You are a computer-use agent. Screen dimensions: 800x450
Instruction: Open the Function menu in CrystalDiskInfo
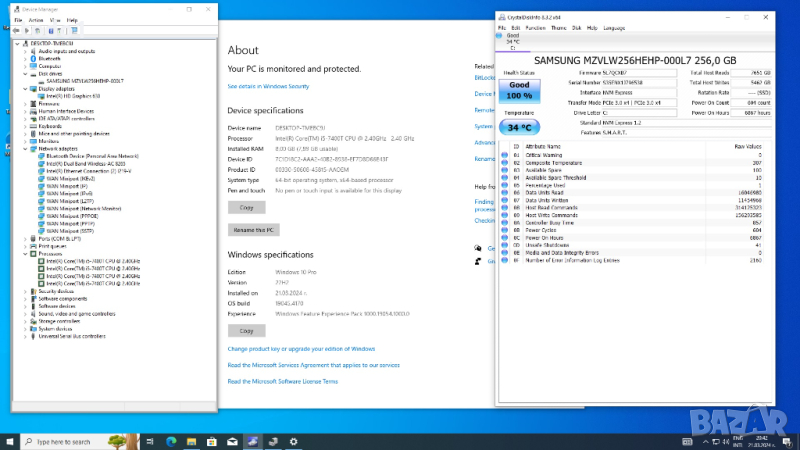(x=537, y=27)
